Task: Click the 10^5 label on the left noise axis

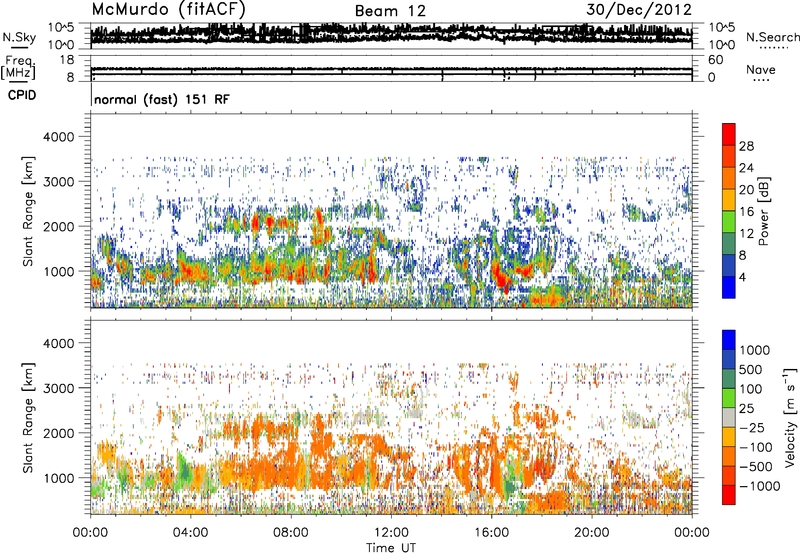Action: click(x=61, y=27)
